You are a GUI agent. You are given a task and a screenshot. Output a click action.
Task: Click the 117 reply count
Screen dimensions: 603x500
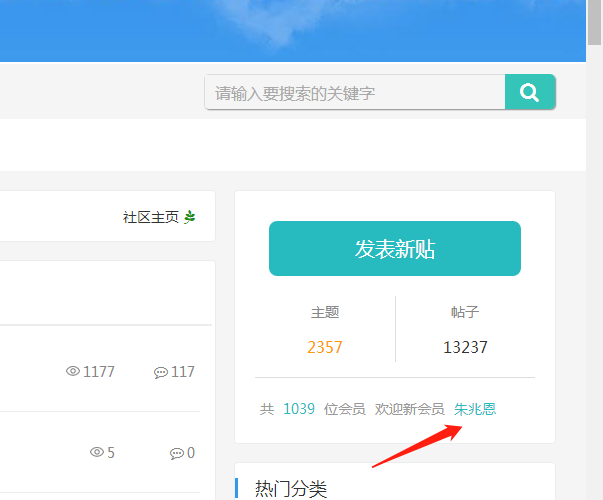183,372
